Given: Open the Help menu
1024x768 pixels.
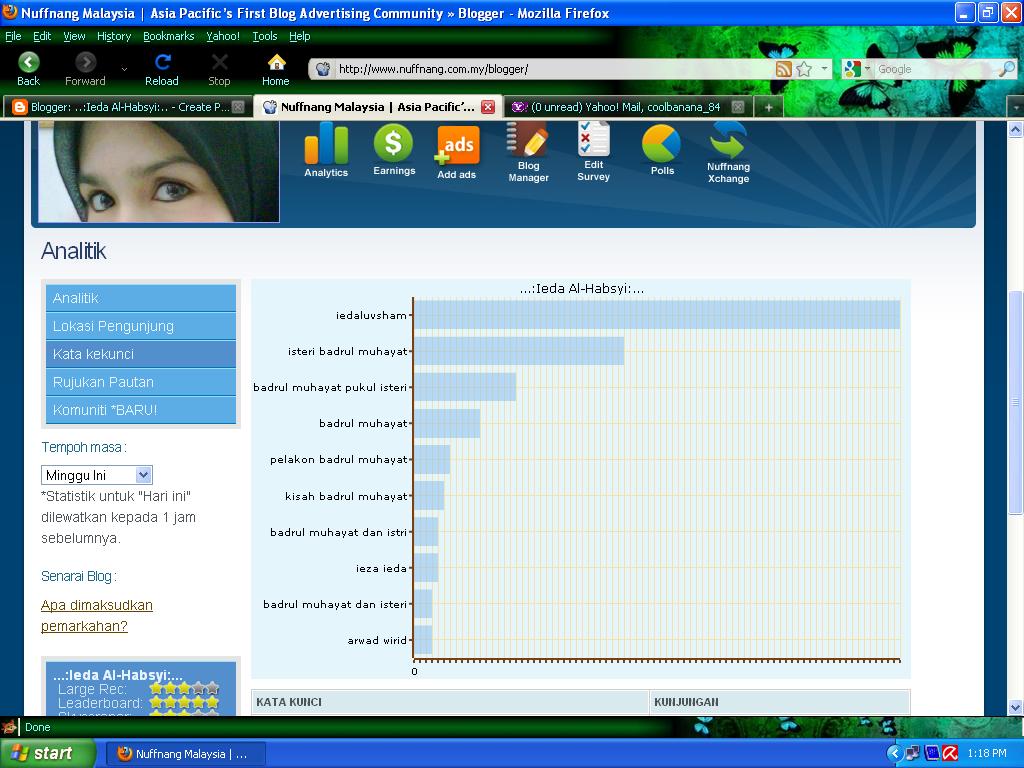Looking at the screenshot, I should coord(300,36).
